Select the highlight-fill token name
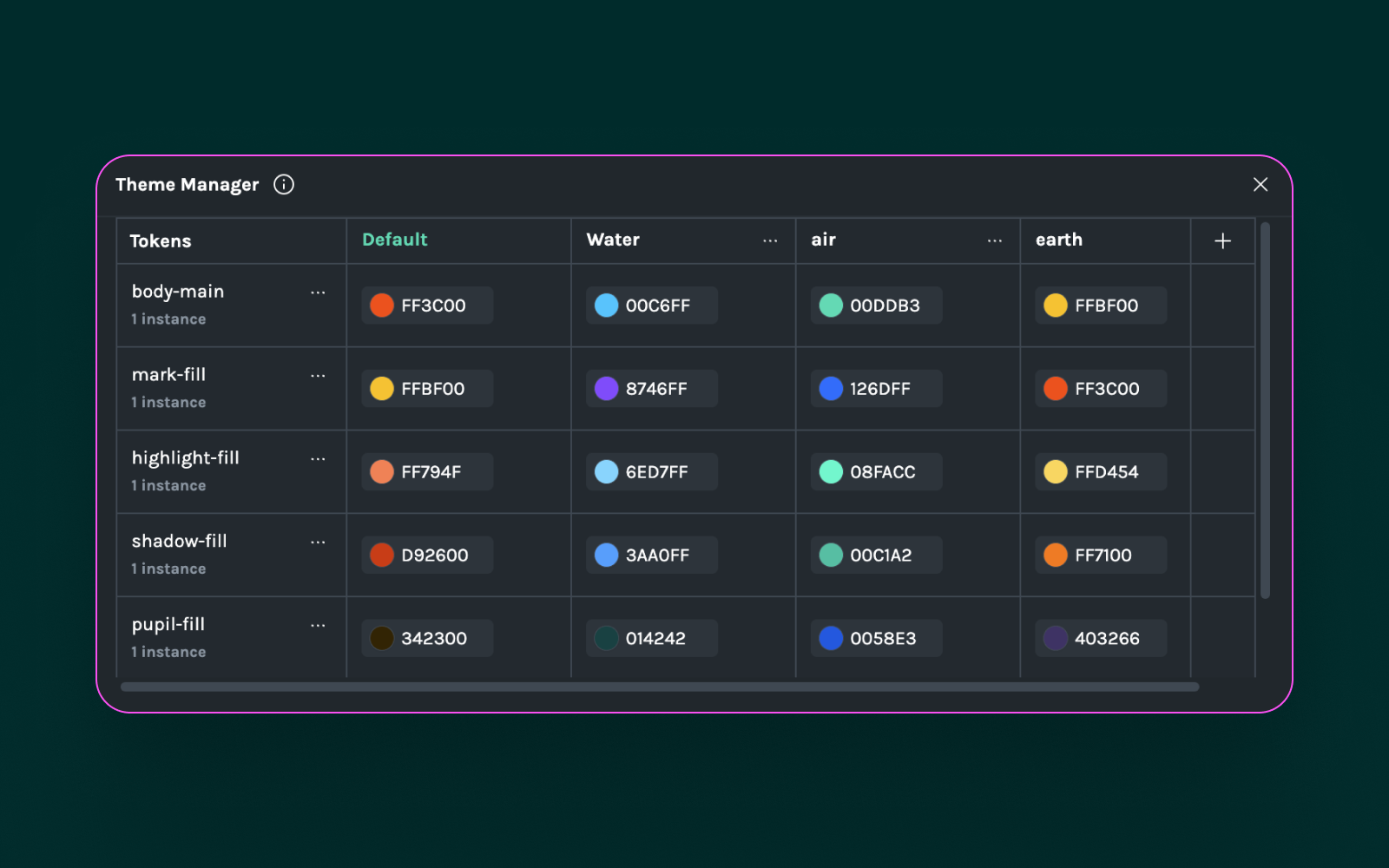1389x868 pixels. [x=186, y=458]
